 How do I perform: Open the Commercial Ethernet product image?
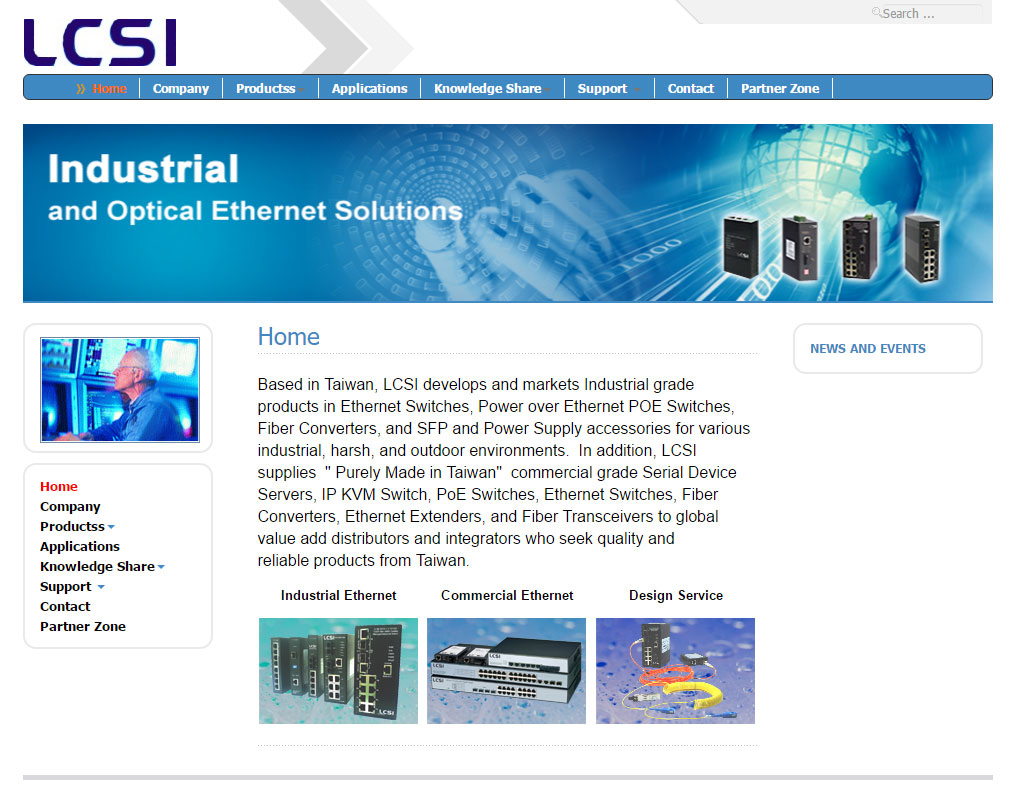point(506,671)
